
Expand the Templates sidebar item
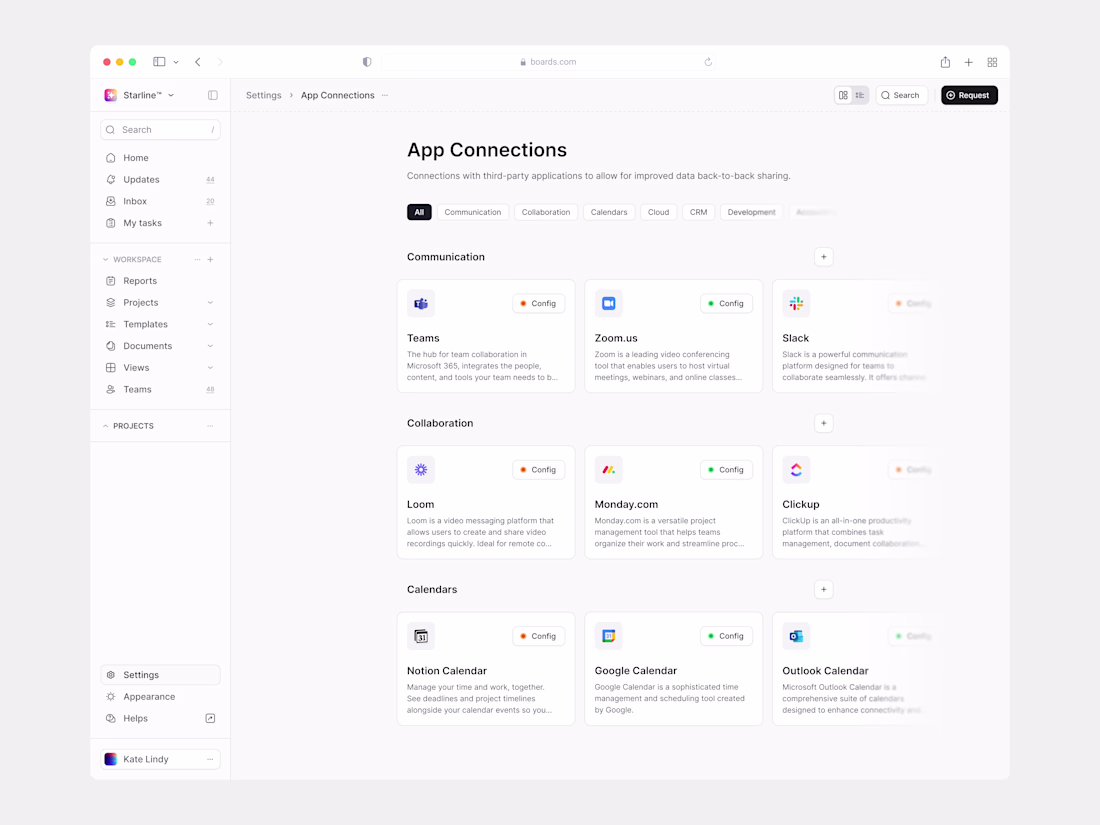pos(210,325)
